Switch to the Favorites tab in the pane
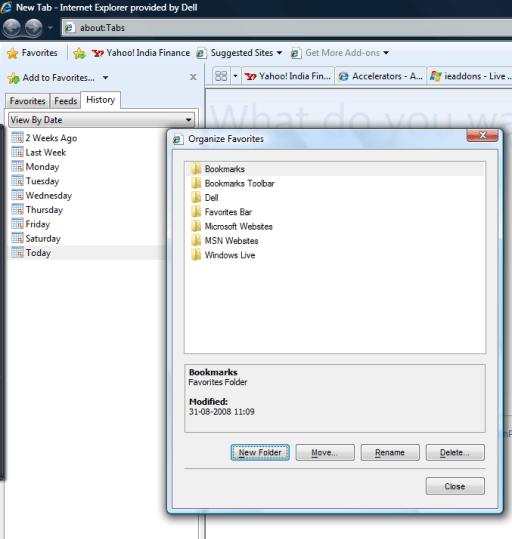The width and height of the screenshot is (512, 539). coord(28,101)
